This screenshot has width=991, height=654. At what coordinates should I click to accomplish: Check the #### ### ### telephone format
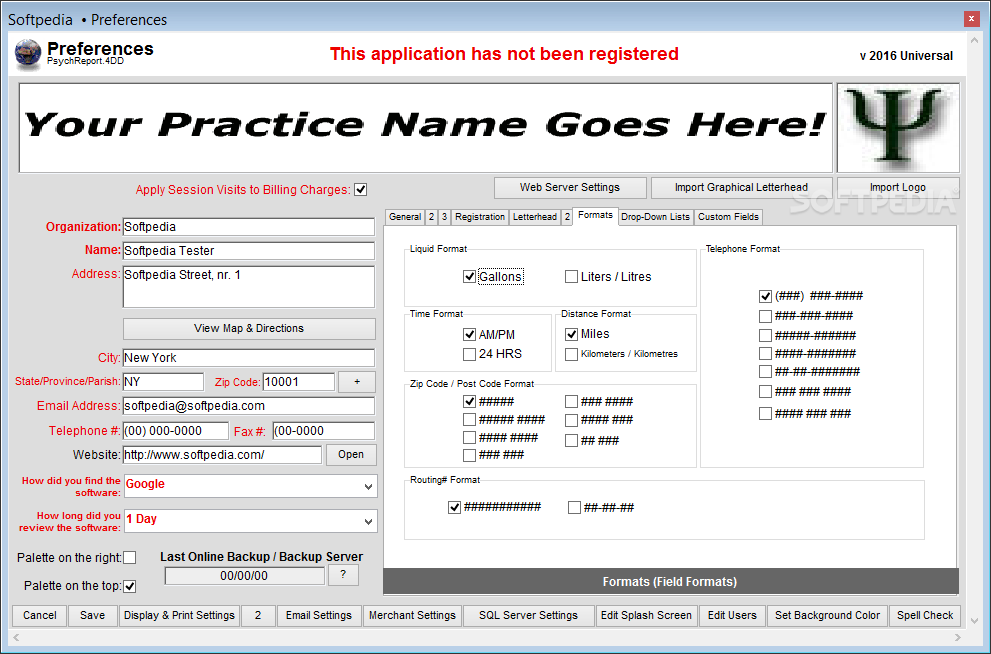pyautogui.click(x=765, y=414)
